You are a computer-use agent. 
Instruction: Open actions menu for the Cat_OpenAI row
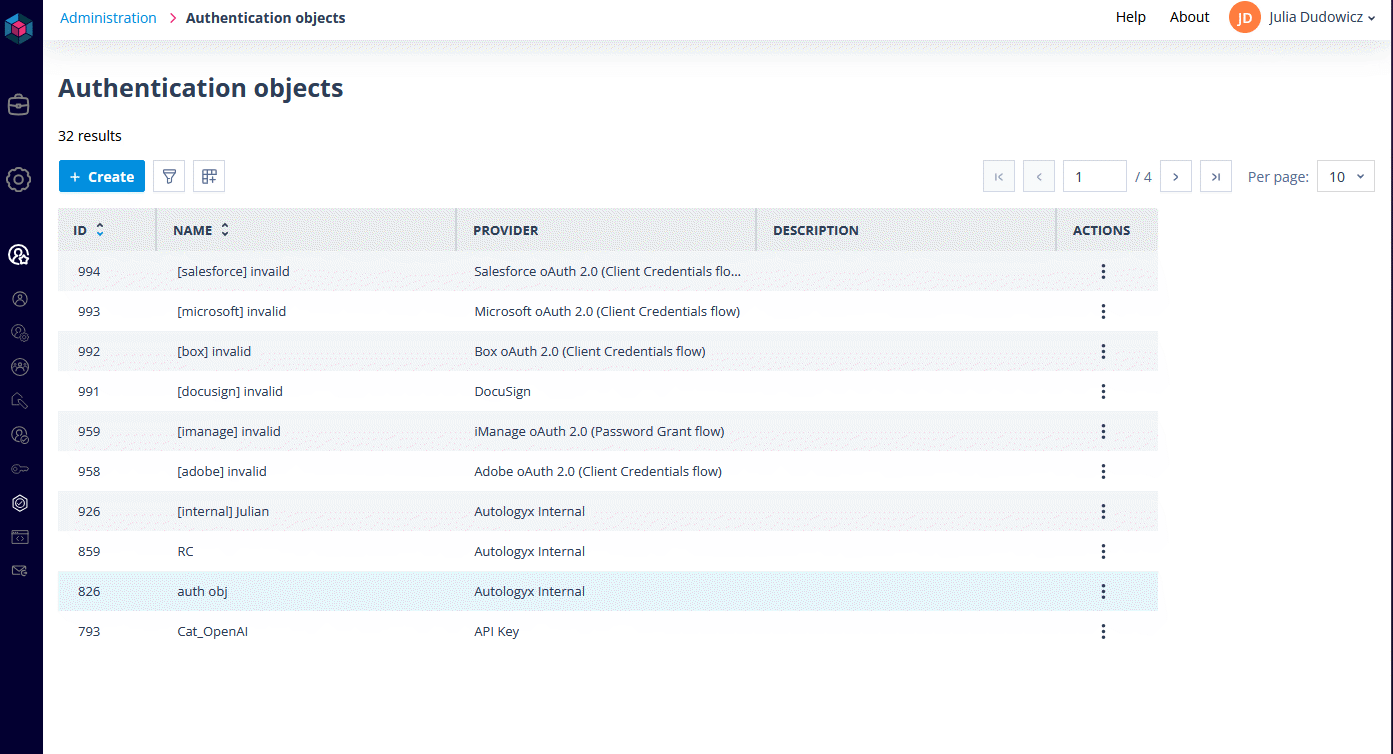tap(1103, 631)
